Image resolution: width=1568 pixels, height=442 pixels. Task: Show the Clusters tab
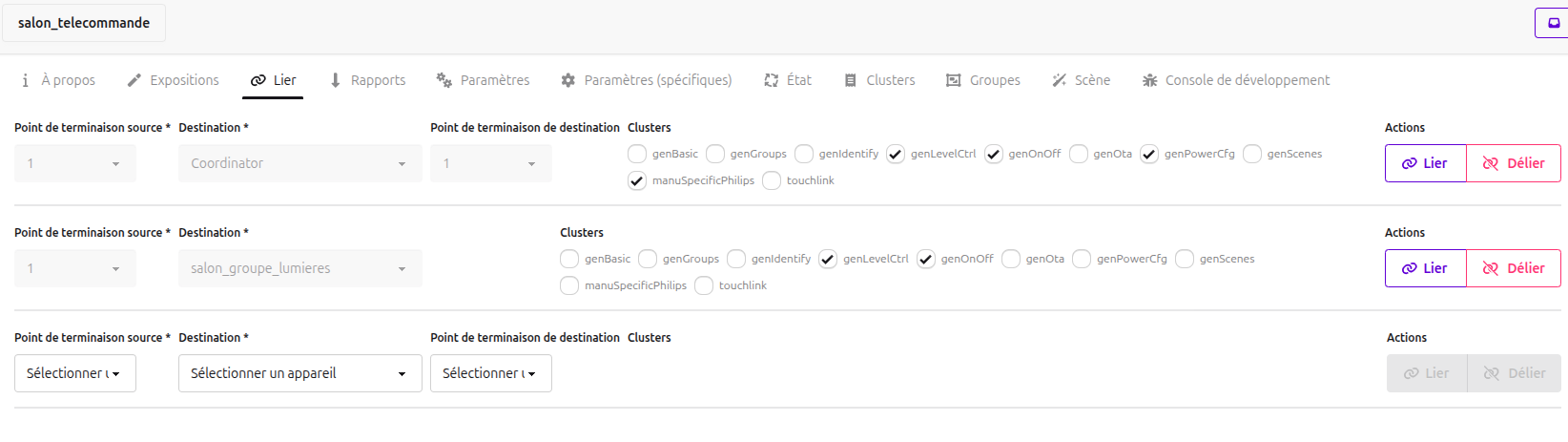tap(879, 80)
